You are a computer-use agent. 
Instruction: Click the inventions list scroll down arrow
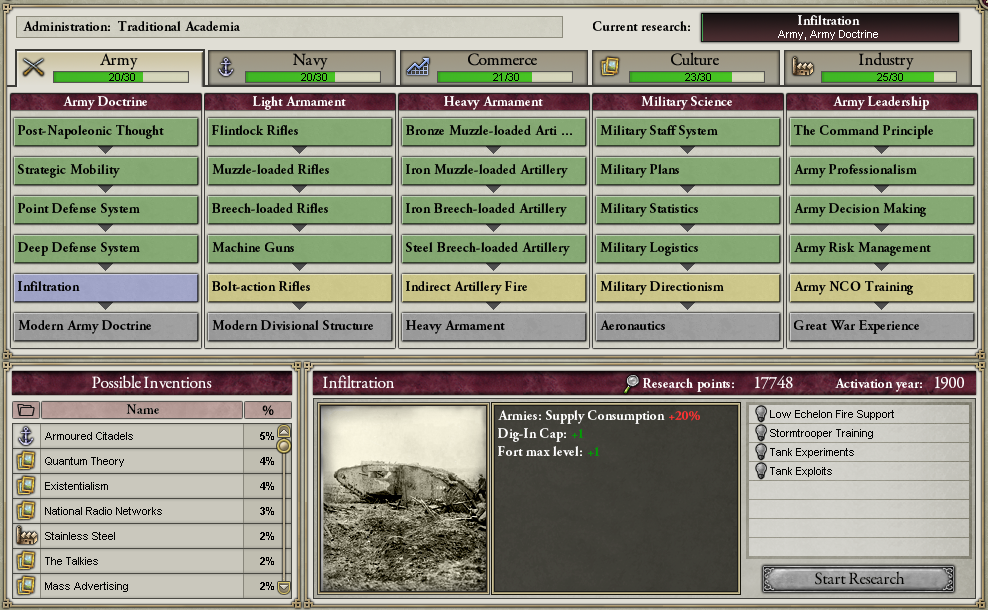coord(284,587)
